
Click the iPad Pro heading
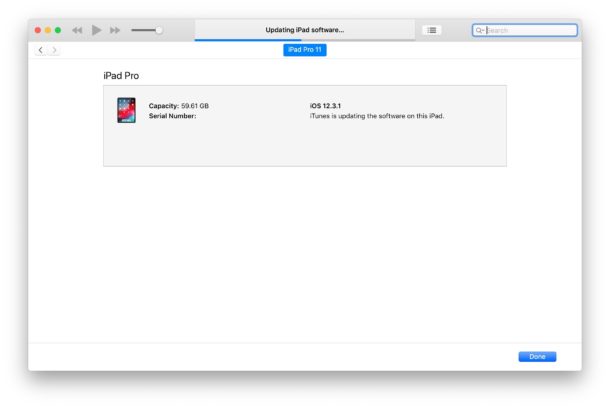click(x=121, y=76)
